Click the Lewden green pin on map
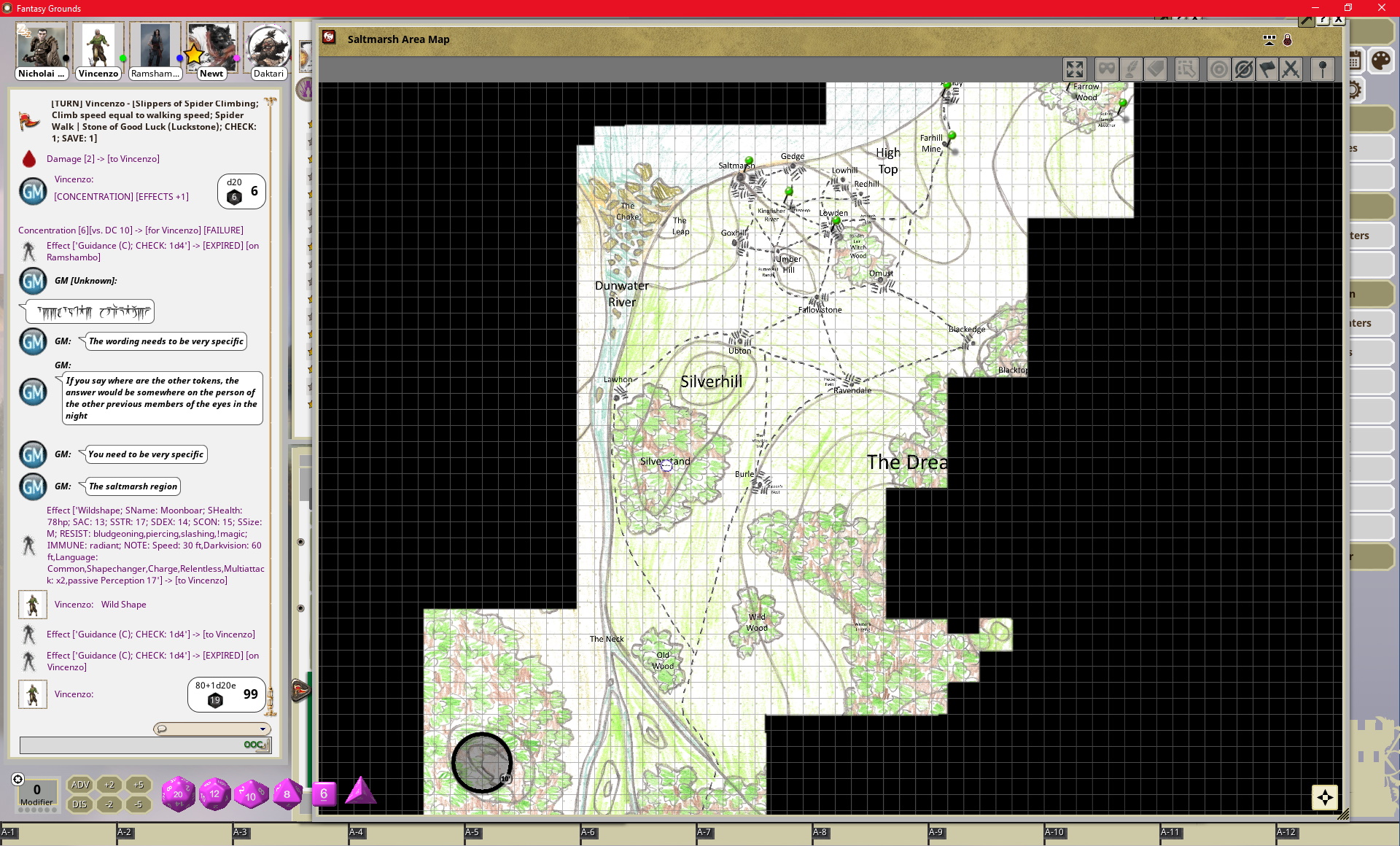The width and height of the screenshot is (1400, 846). (x=836, y=220)
